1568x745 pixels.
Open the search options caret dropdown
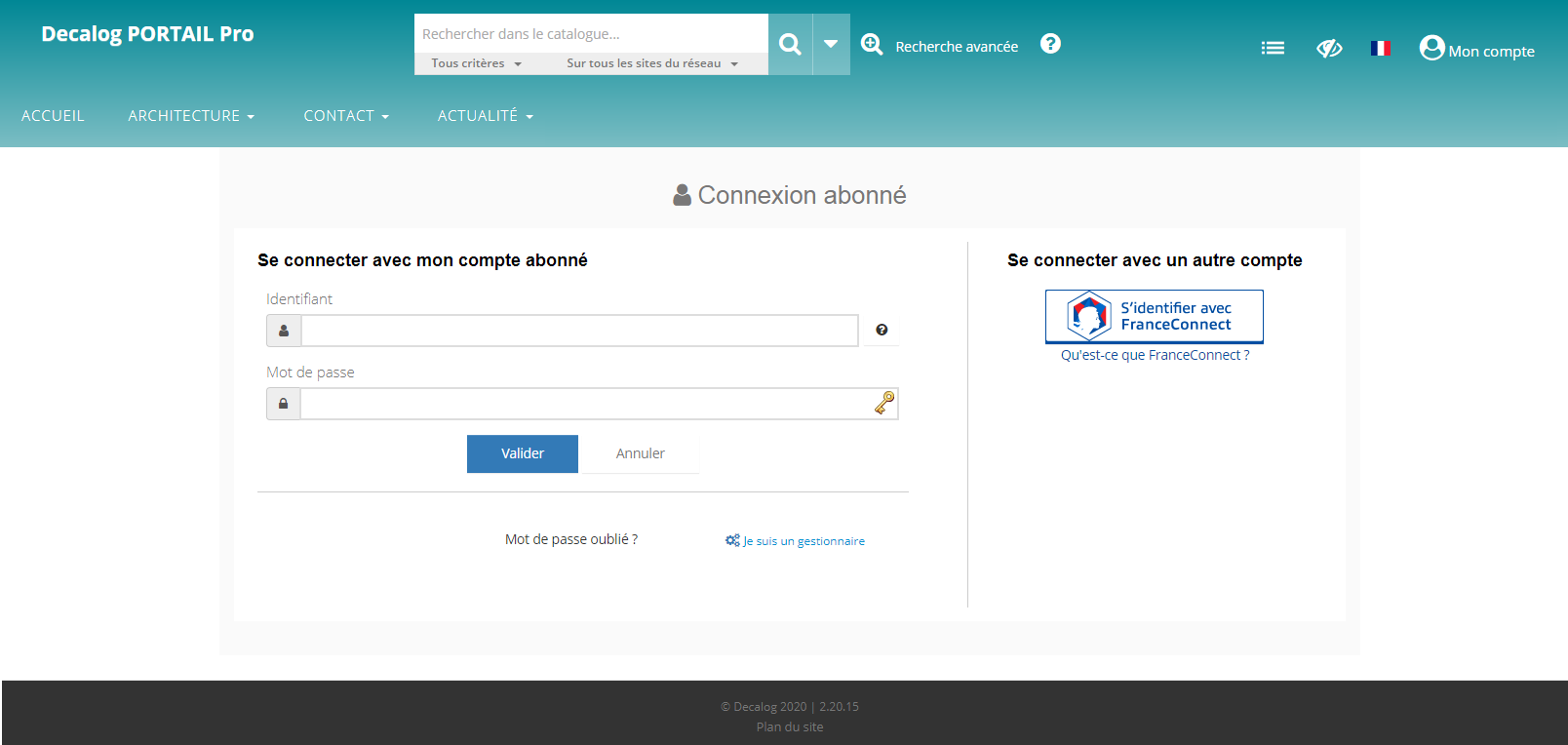[831, 44]
